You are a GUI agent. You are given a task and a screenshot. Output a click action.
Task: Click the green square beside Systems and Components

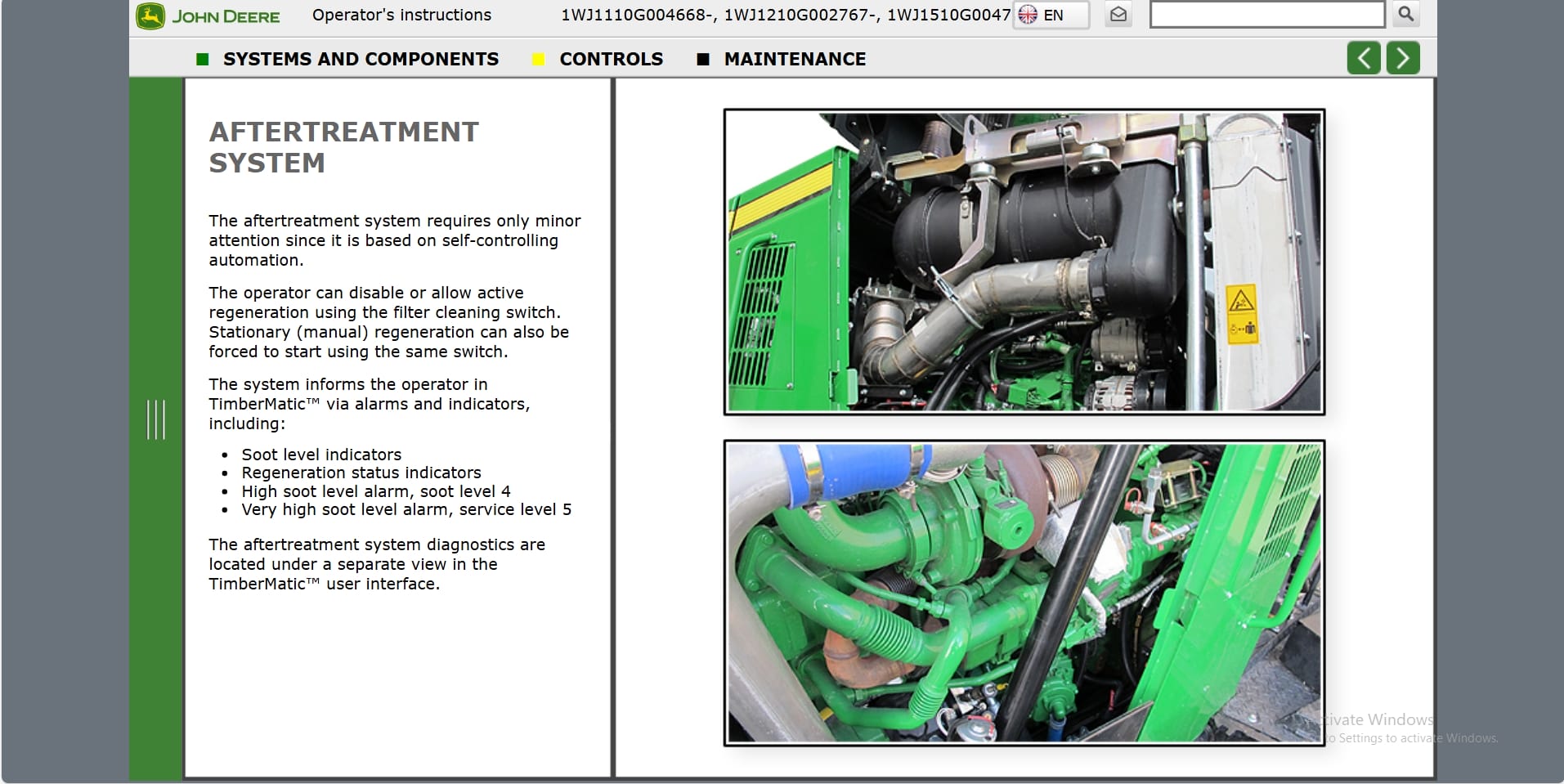coord(203,59)
